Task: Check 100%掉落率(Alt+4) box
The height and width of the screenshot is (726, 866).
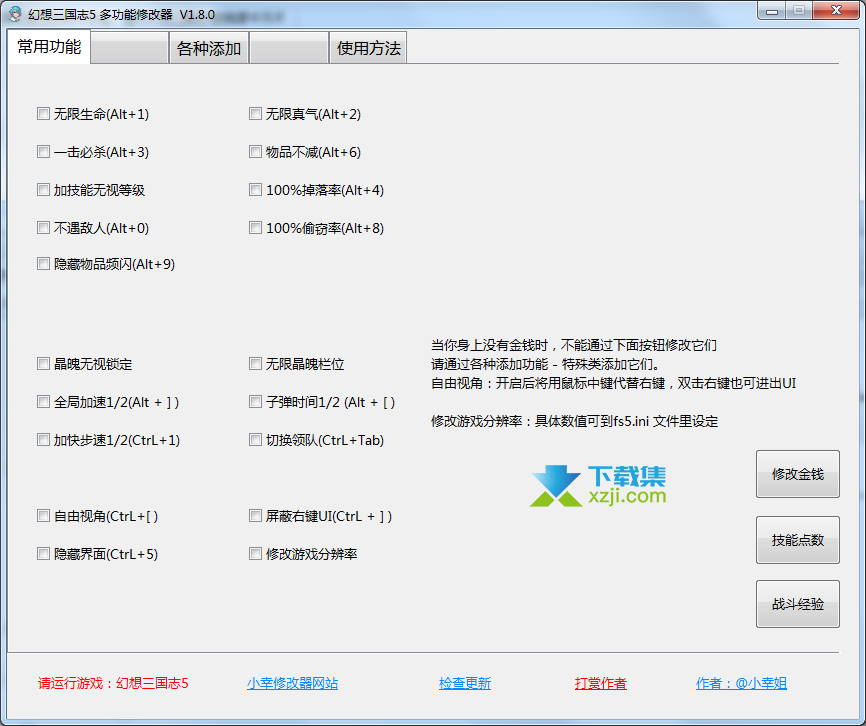Action: 255,190
